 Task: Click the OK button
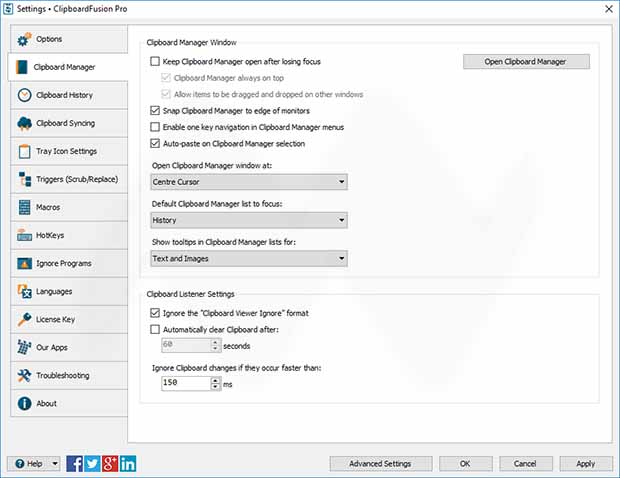pos(466,463)
